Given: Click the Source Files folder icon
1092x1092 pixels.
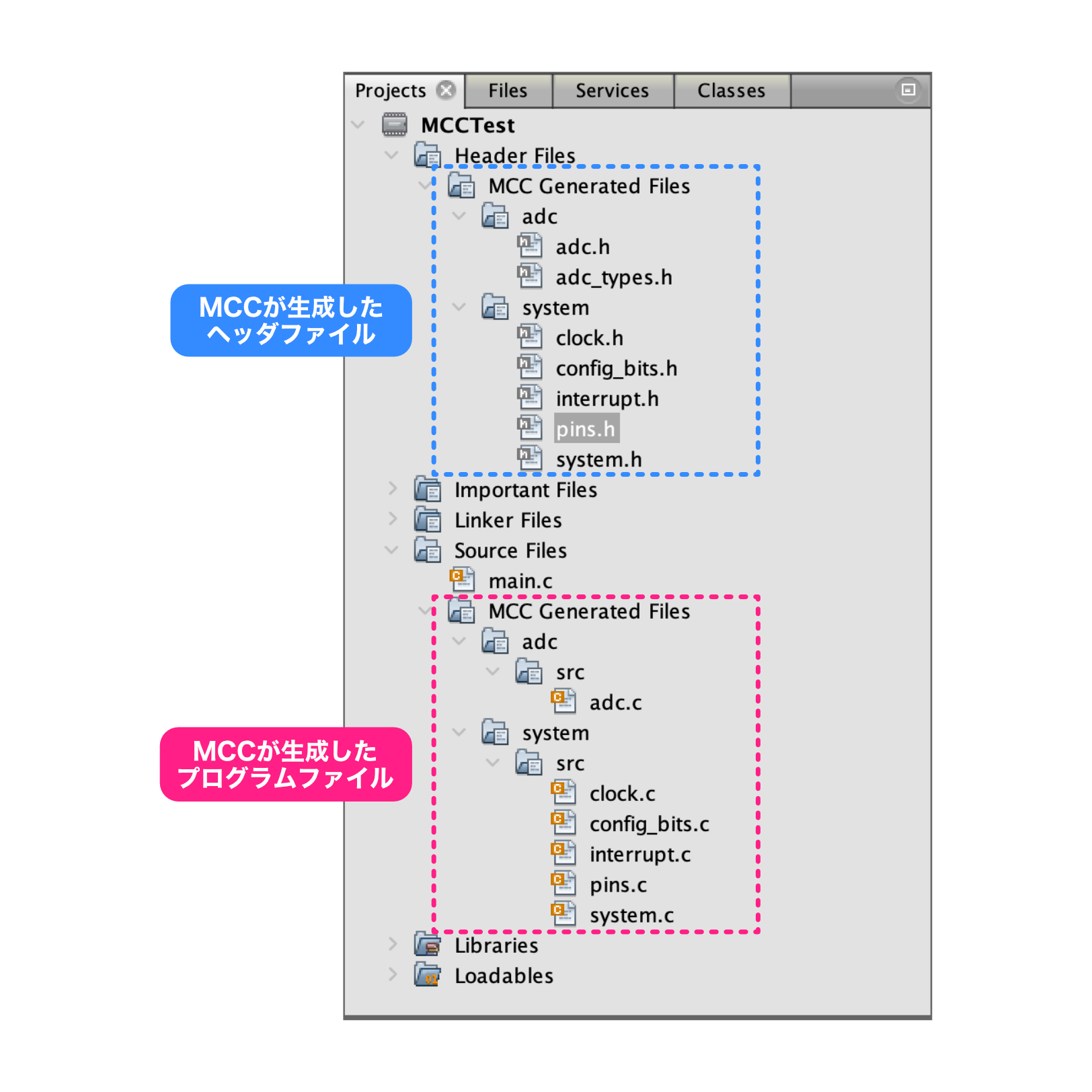Looking at the screenshot, I should coord(428,549).
